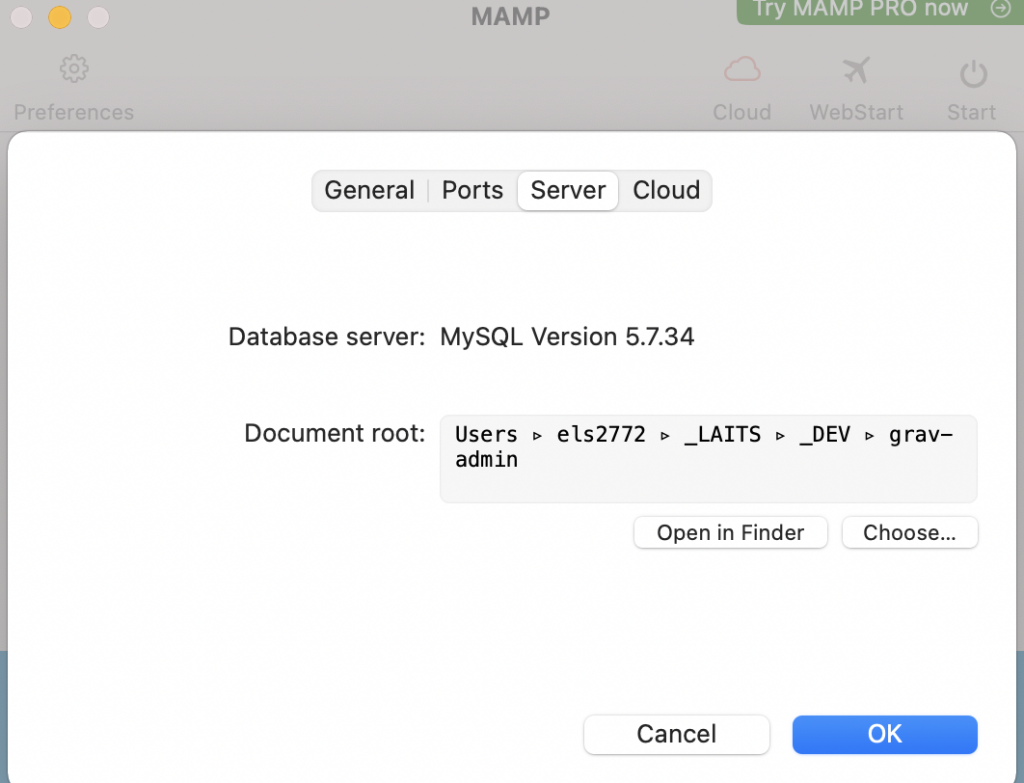Switch to the General tab
Viewport: 1024px width, 783px height.
370,190
